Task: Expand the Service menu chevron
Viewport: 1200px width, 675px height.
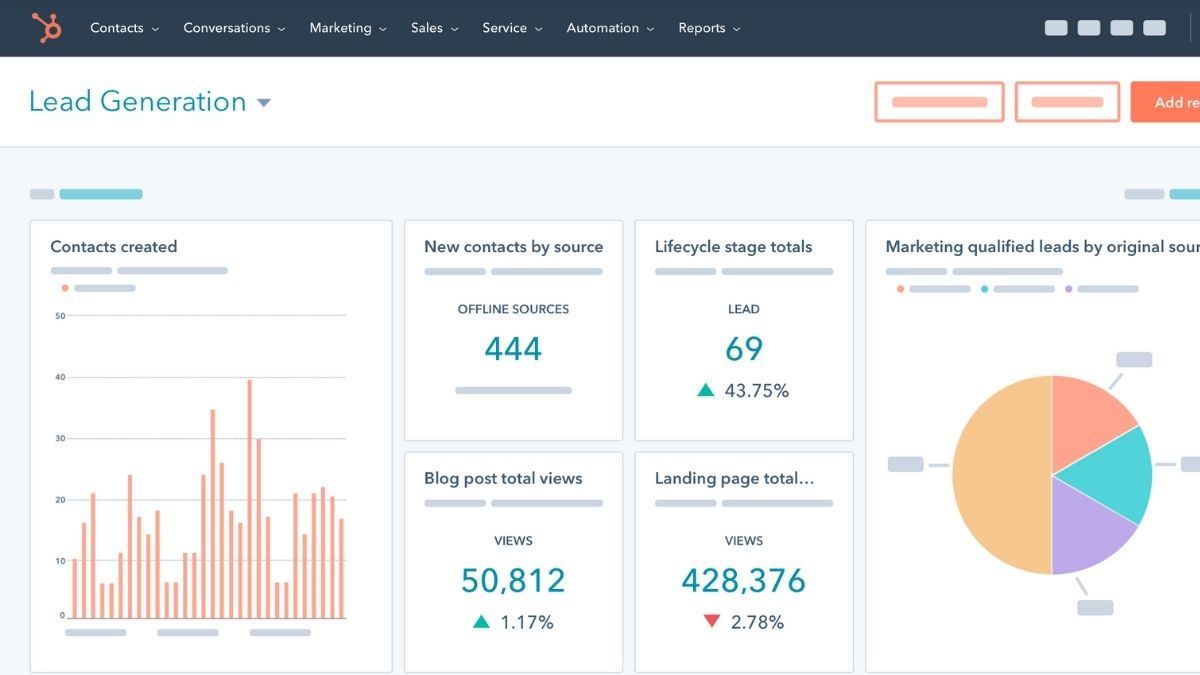Action: [539, 29]
